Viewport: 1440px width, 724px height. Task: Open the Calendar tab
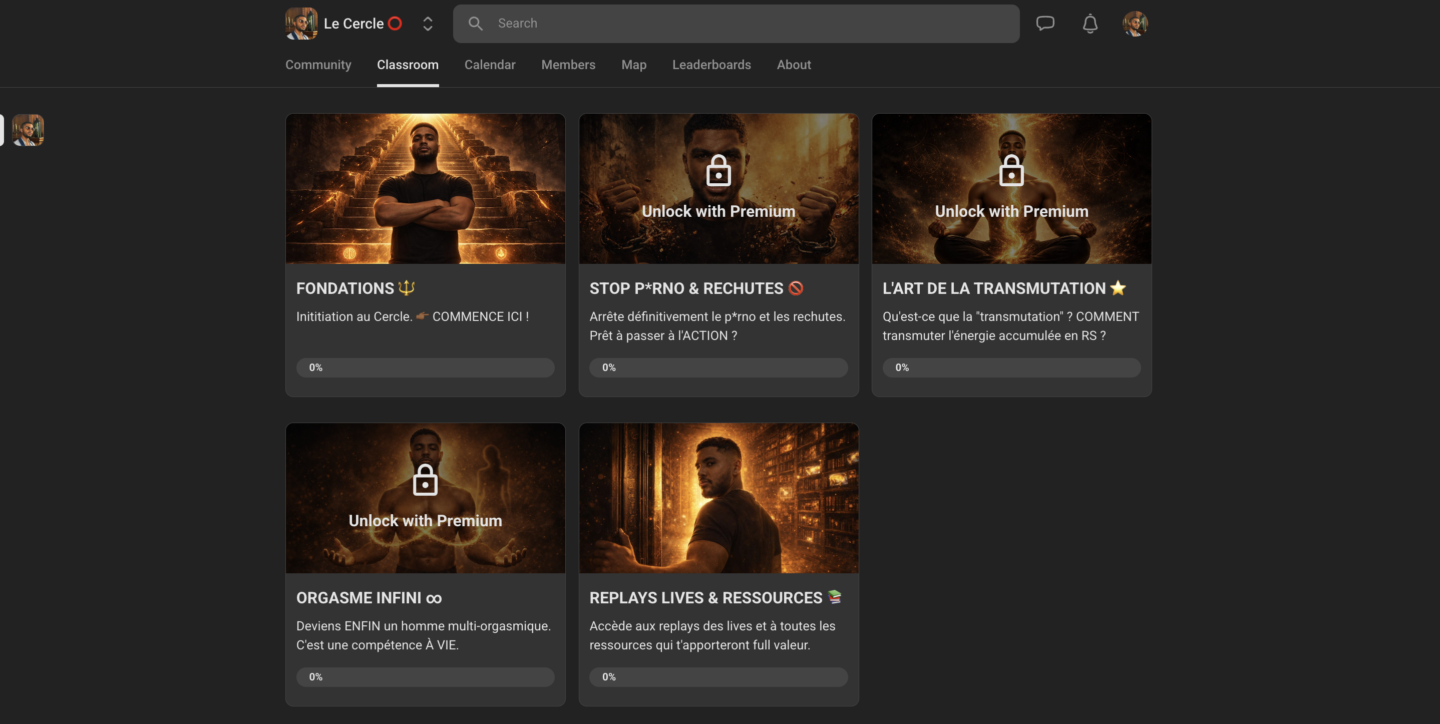coord(490,65)
